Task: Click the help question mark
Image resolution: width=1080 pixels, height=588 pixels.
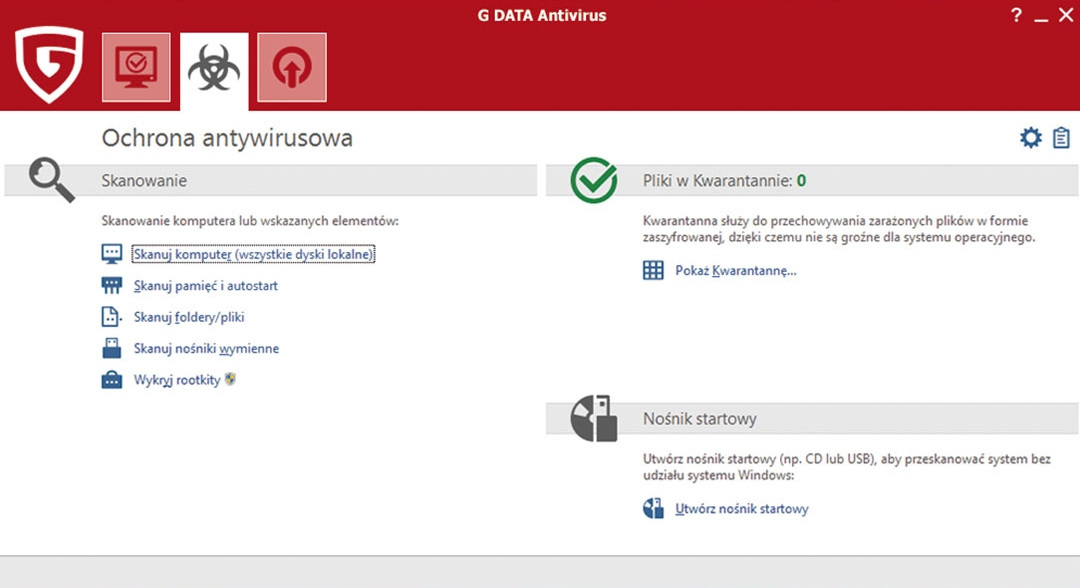Action: (1016, 15)
